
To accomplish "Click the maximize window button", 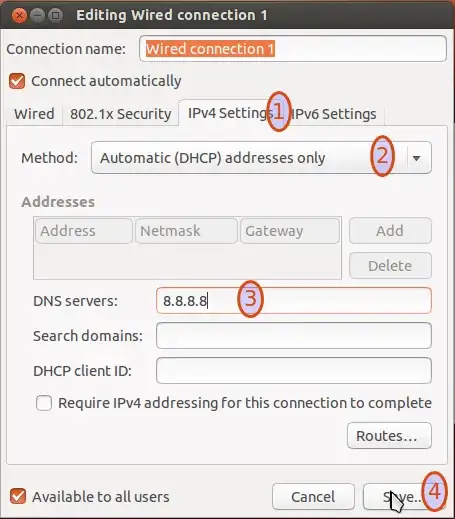I will pos(56,16).
